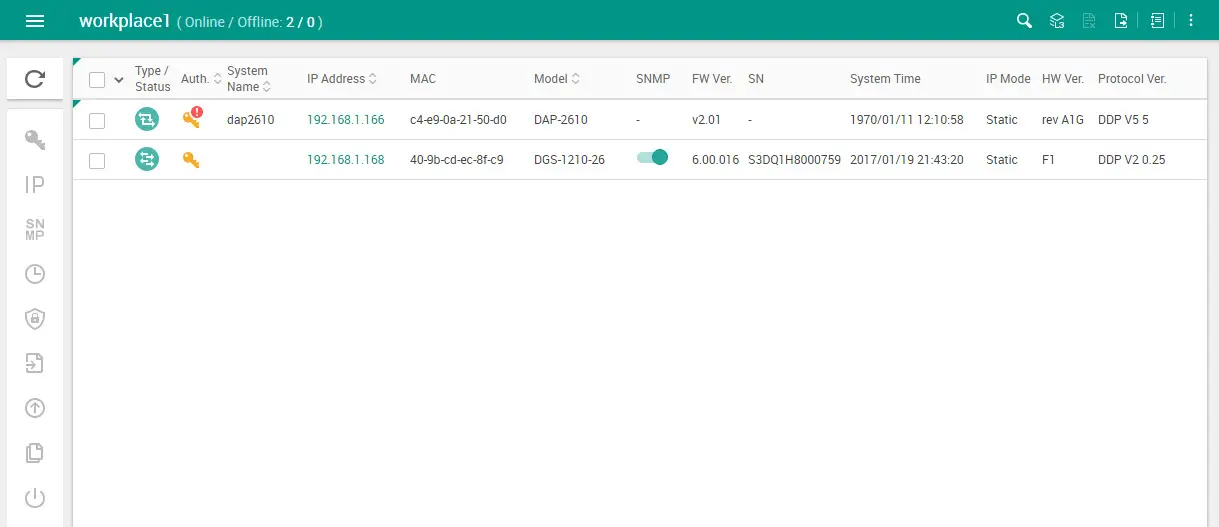The image size is (1219, 527).
Task: Open the log notebook icon
Action: [1157, 21]
